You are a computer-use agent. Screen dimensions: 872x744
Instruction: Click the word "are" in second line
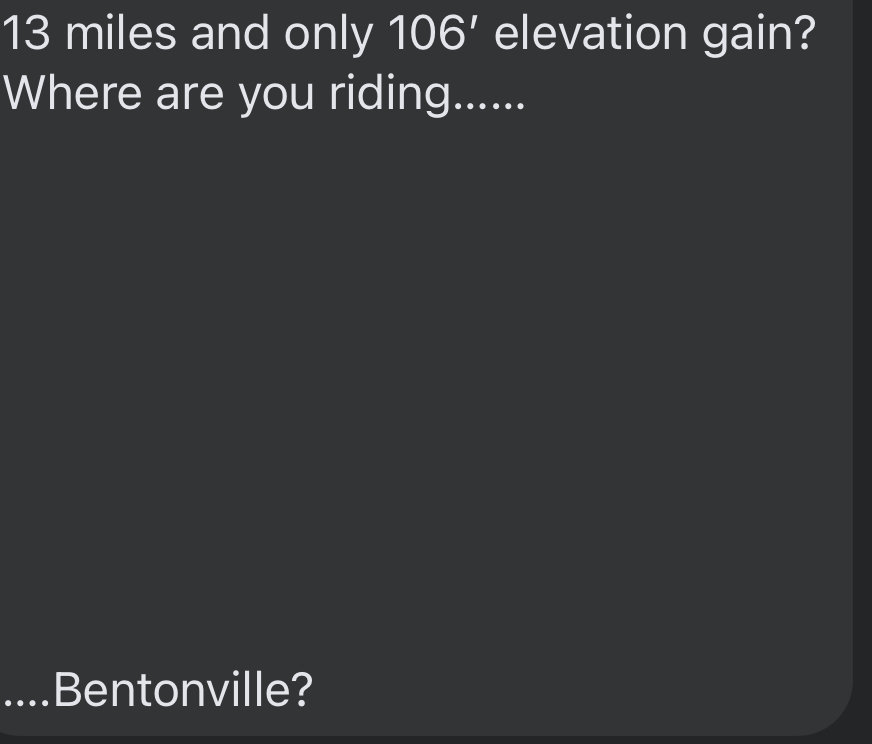[x=190, y=97]
